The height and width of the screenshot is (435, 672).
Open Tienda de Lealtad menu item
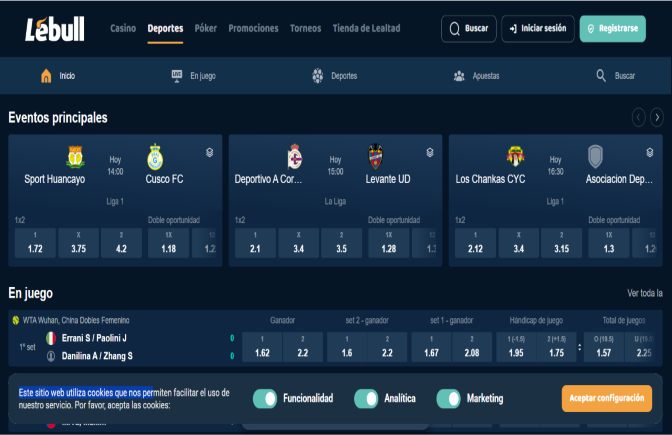tap(366, 28)
